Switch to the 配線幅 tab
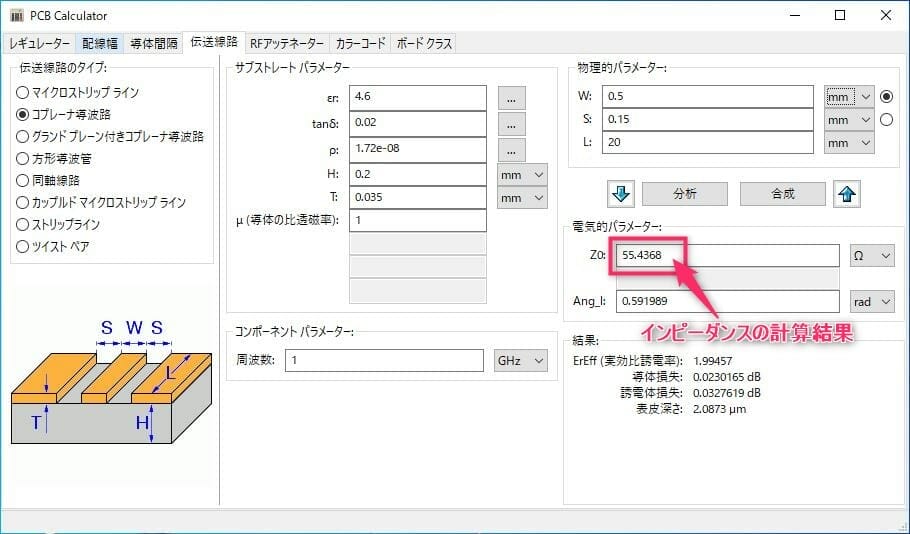Image resolution: width=910 pixels, height=534 pixels. pyautogui.click(x=100, y=44)
